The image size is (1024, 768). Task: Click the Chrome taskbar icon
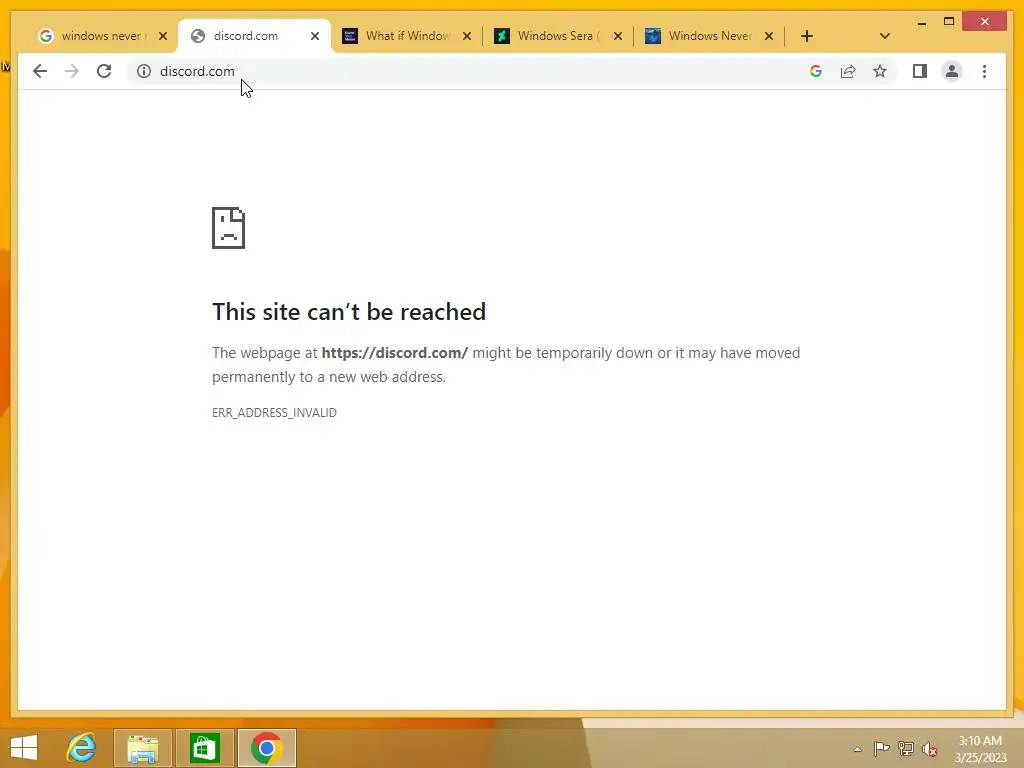pyautogui.click(x=266, y=748)
